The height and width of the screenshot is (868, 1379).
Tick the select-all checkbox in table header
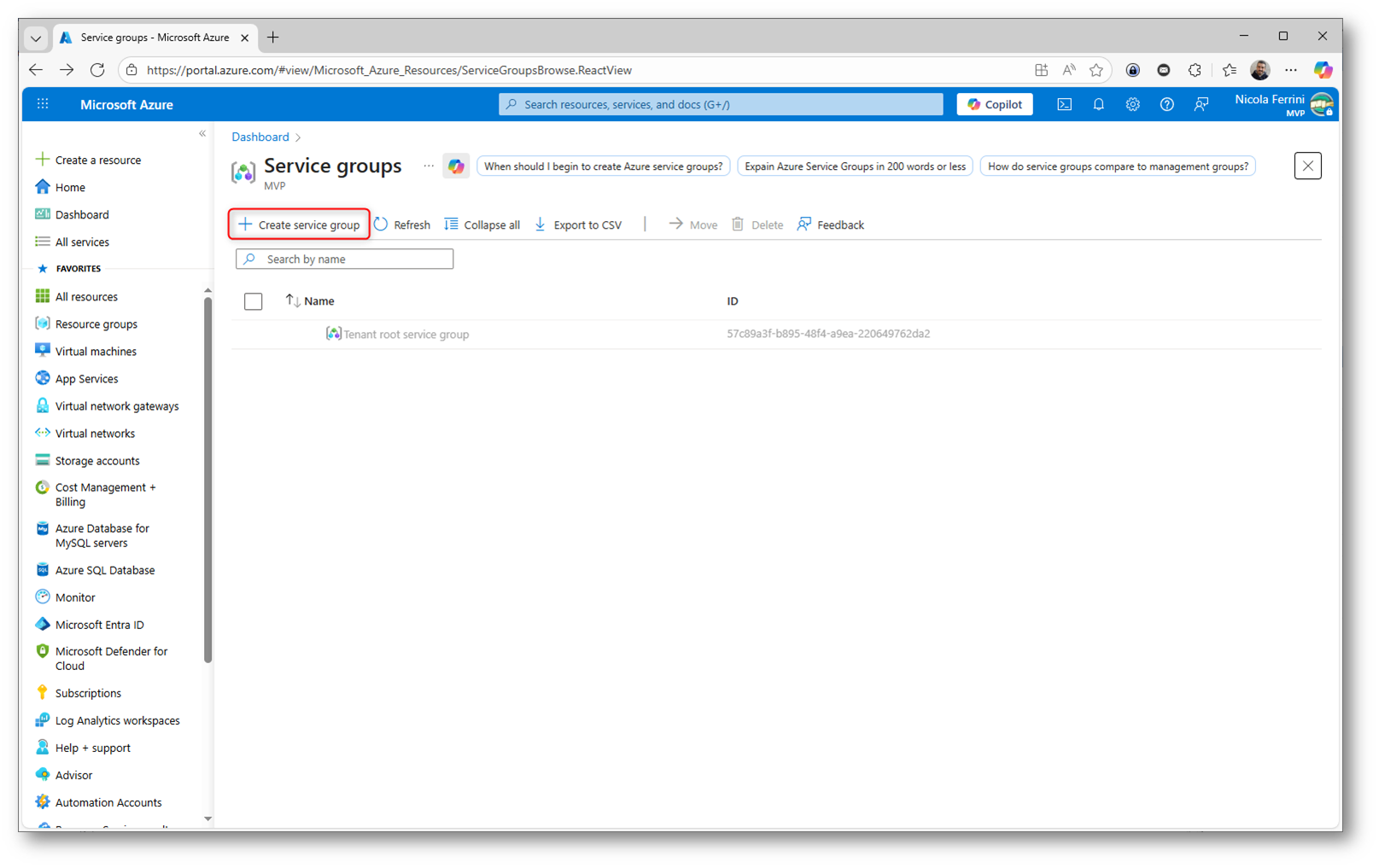[x=254, y=301]
